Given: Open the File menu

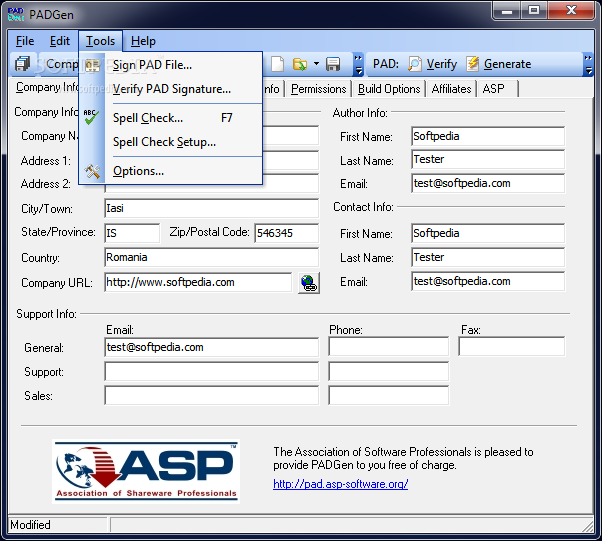Looking at the screenshot, I should click(x=25, y=41).
